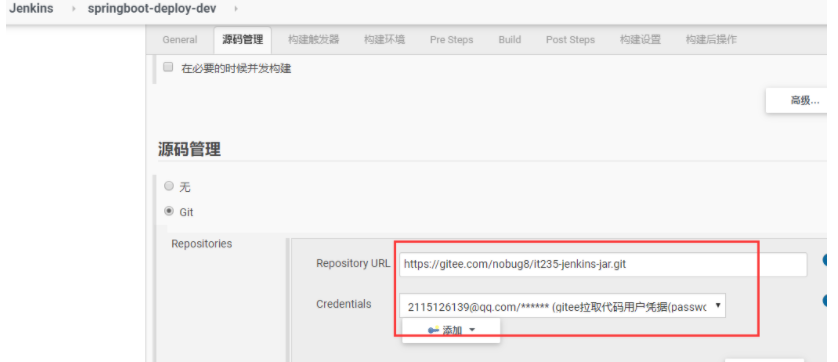
Task: Jump to the Post Steps tab
Action: [570, 40]
